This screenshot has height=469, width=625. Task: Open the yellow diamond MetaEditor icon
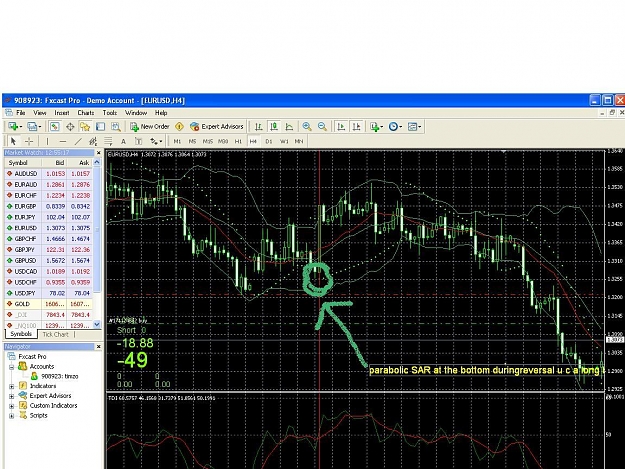[x=179, y=127]
